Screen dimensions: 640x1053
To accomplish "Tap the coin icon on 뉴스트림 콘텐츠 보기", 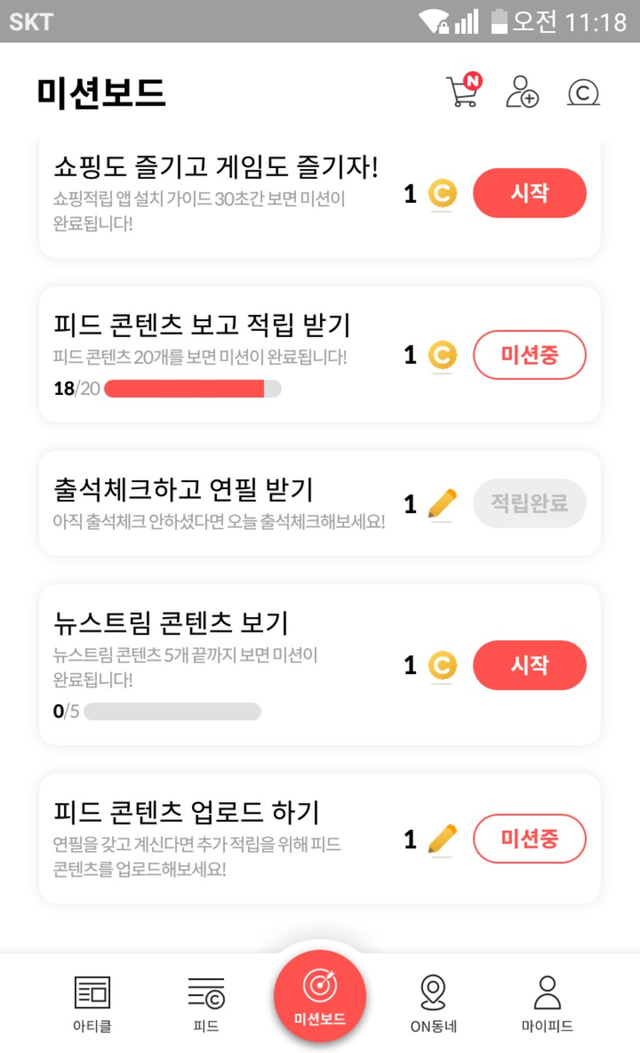I will tap(442, 665).
